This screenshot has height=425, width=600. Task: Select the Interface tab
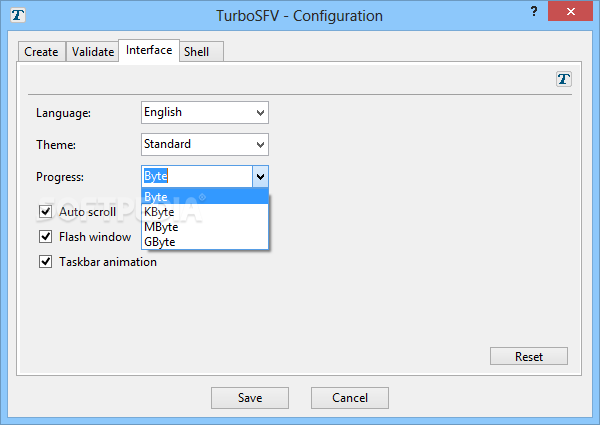point(149,50)
